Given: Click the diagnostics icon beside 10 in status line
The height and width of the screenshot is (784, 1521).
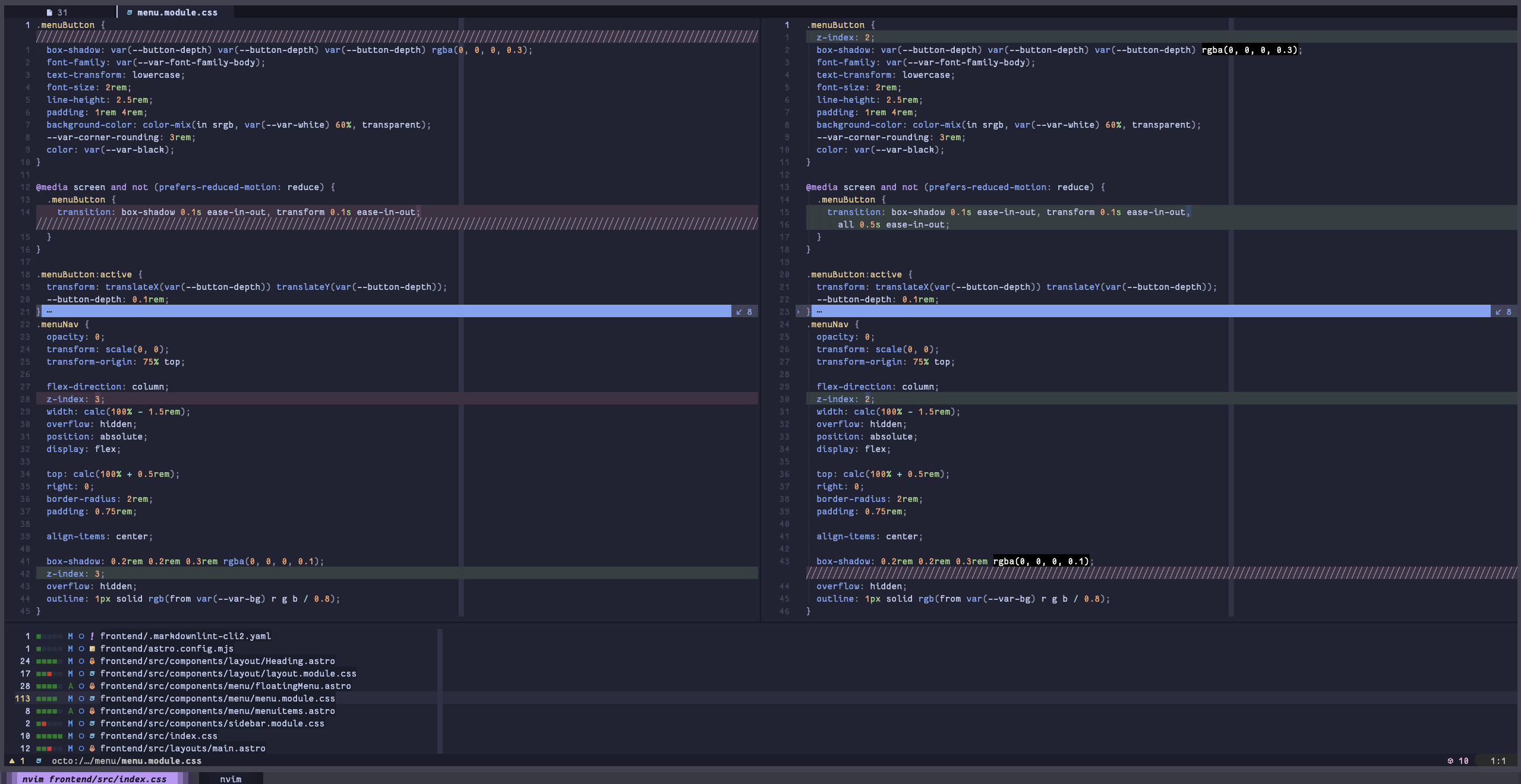Looking at the screenshot, I should 1450,761.
